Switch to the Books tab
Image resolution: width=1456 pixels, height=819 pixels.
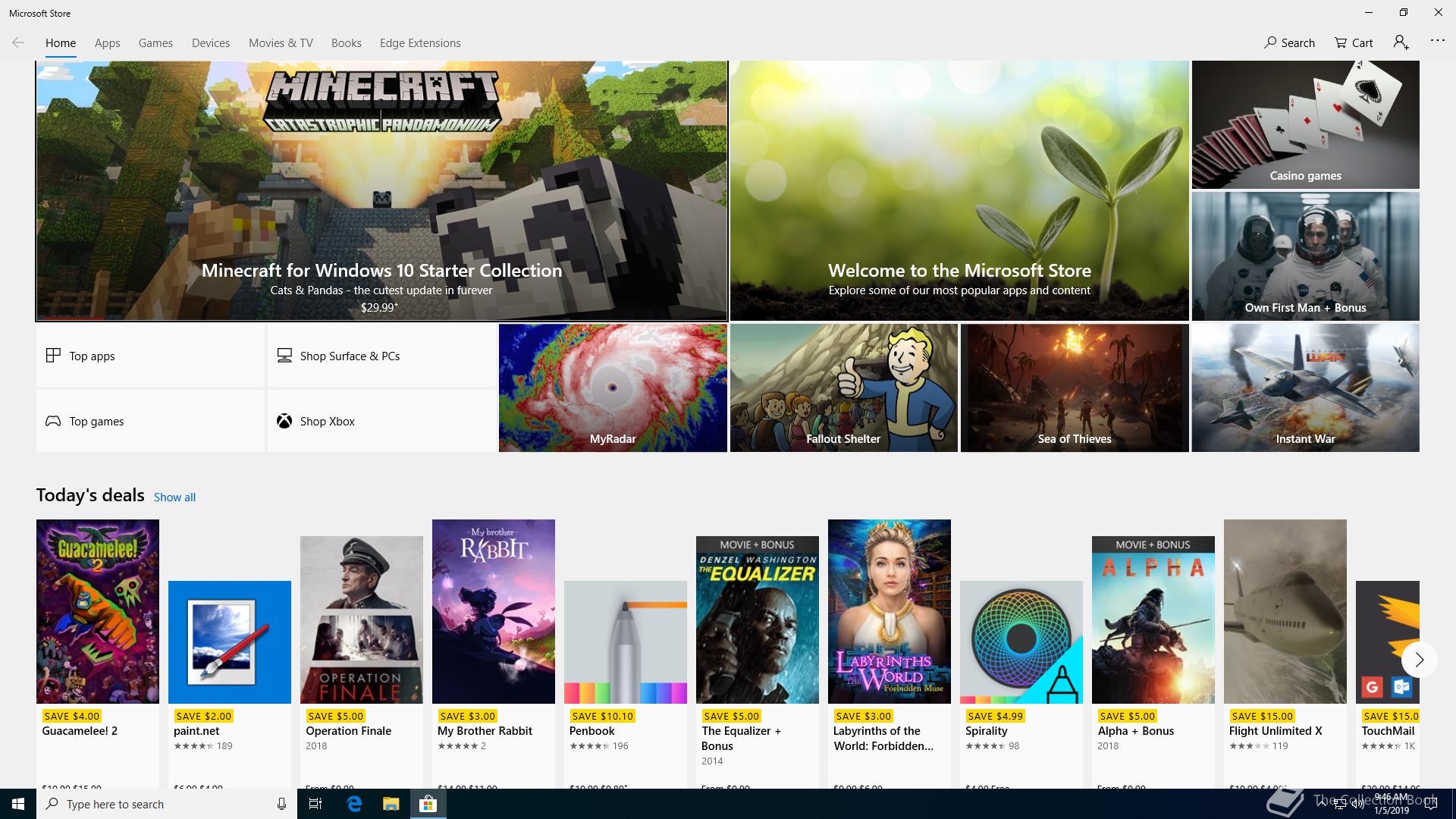(346, 43)
